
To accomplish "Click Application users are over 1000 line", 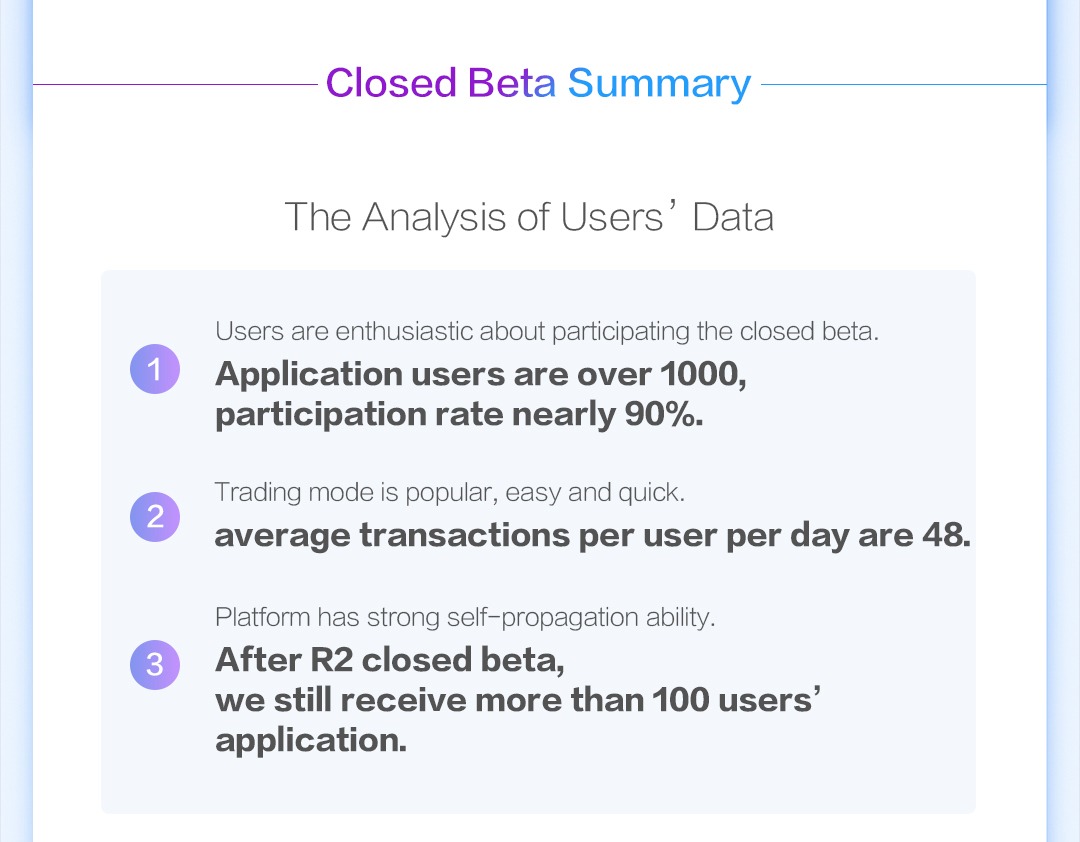I will [481, 374].
